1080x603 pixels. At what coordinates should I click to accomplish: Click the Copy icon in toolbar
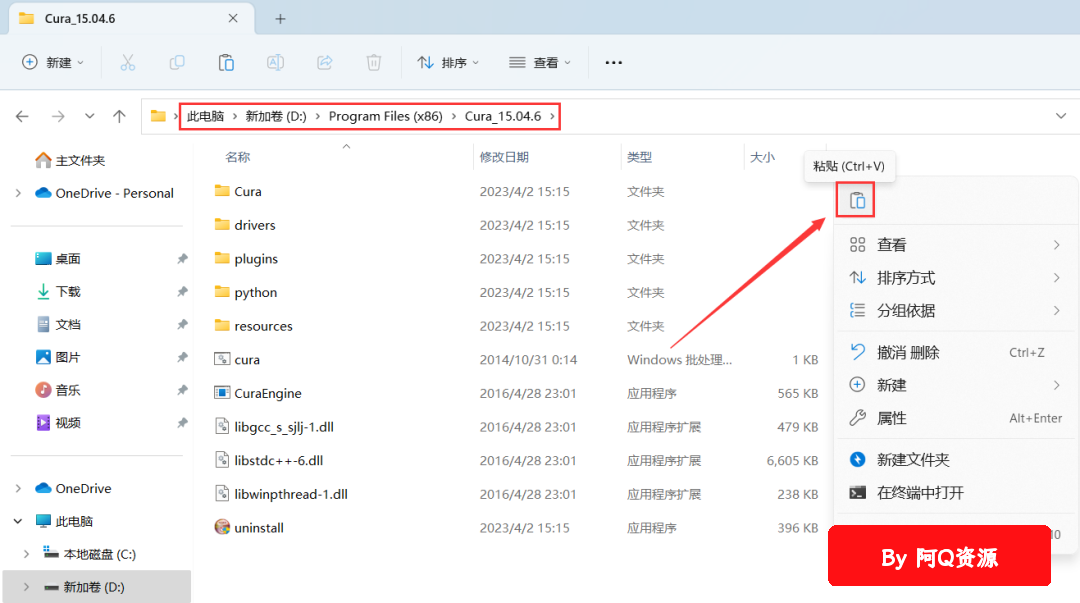point(177,63)
